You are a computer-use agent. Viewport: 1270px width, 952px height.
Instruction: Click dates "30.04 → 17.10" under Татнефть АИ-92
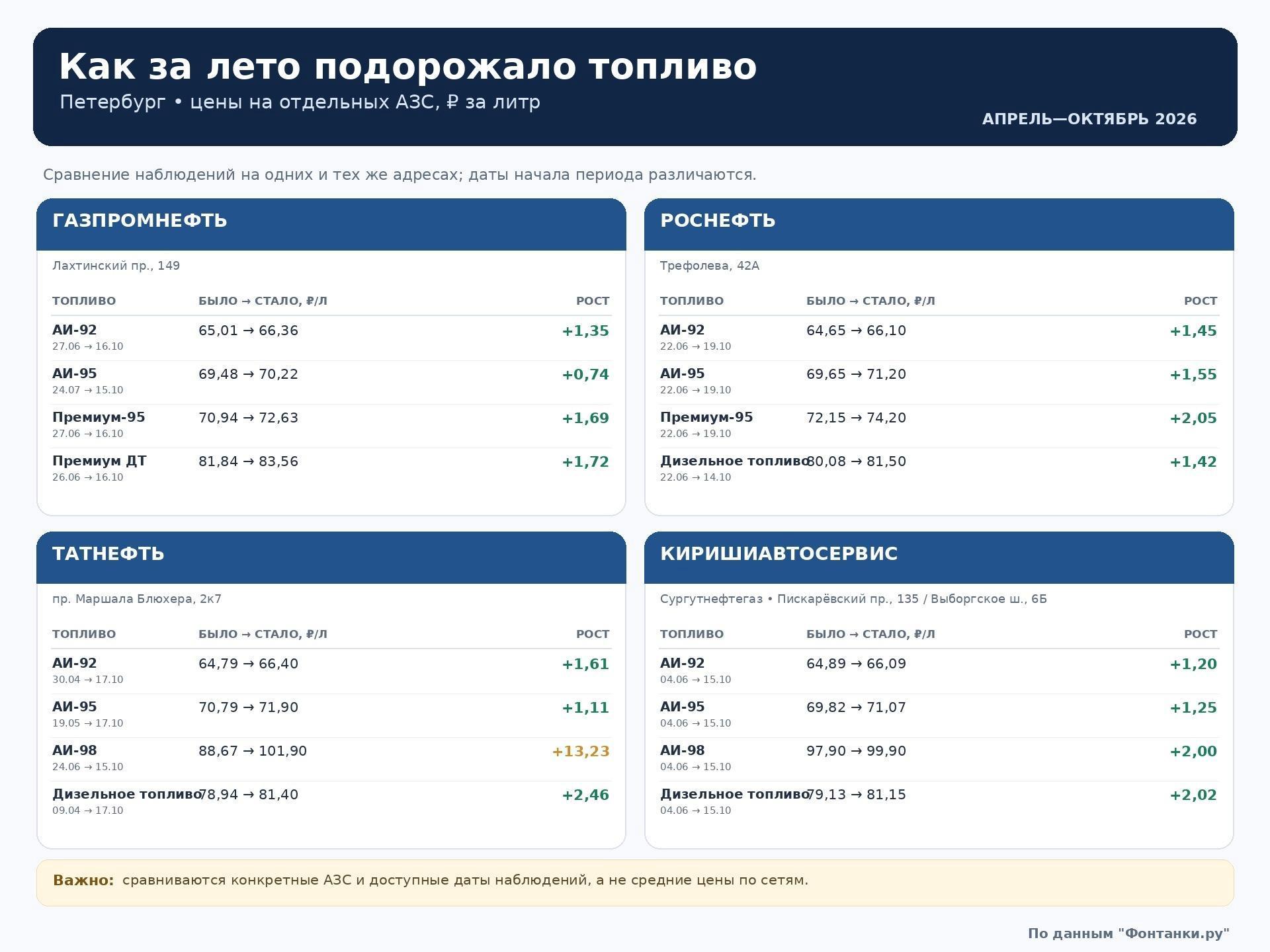(87, 680)
